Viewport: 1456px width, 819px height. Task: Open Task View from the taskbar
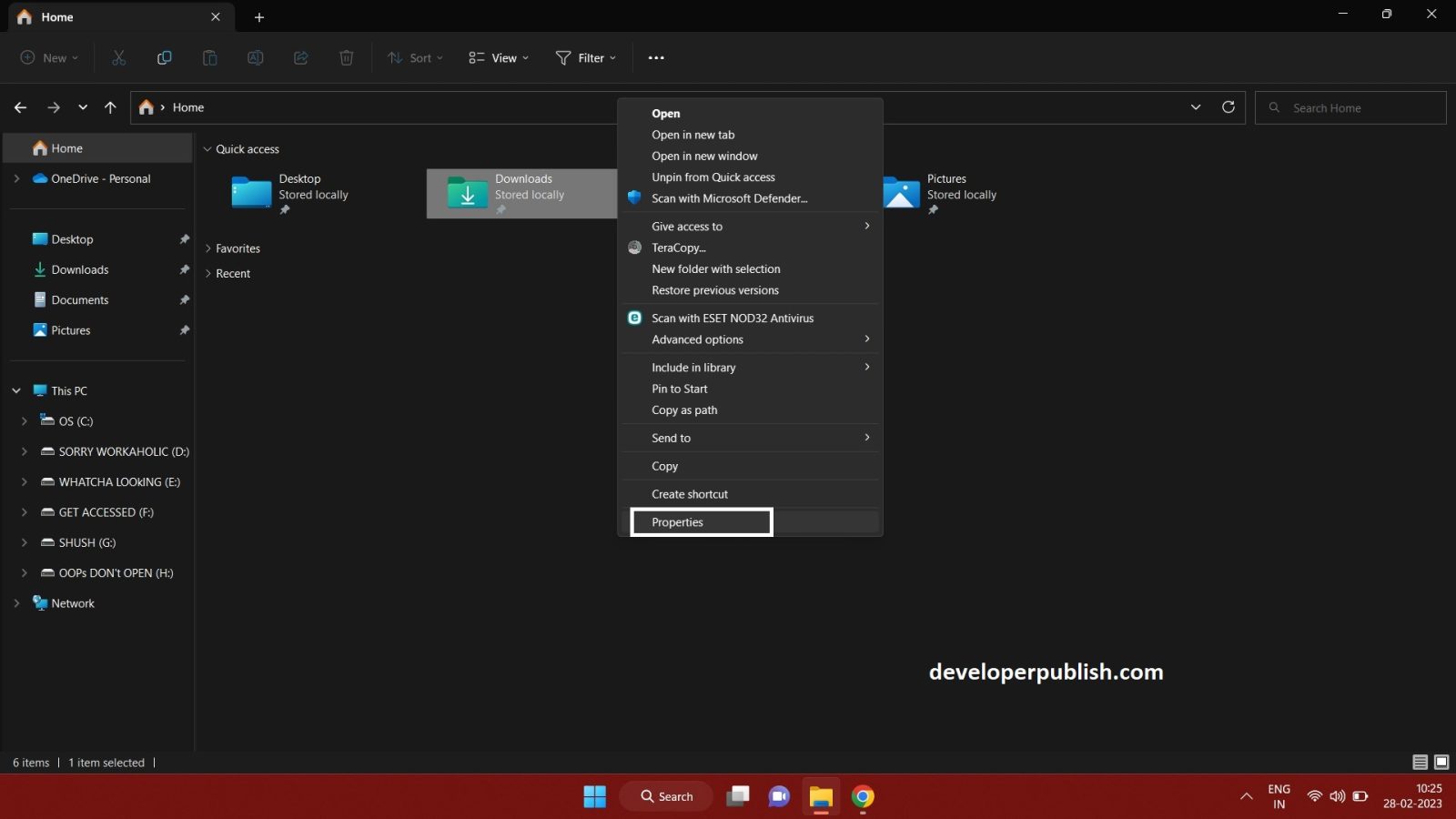pos(737,795)
